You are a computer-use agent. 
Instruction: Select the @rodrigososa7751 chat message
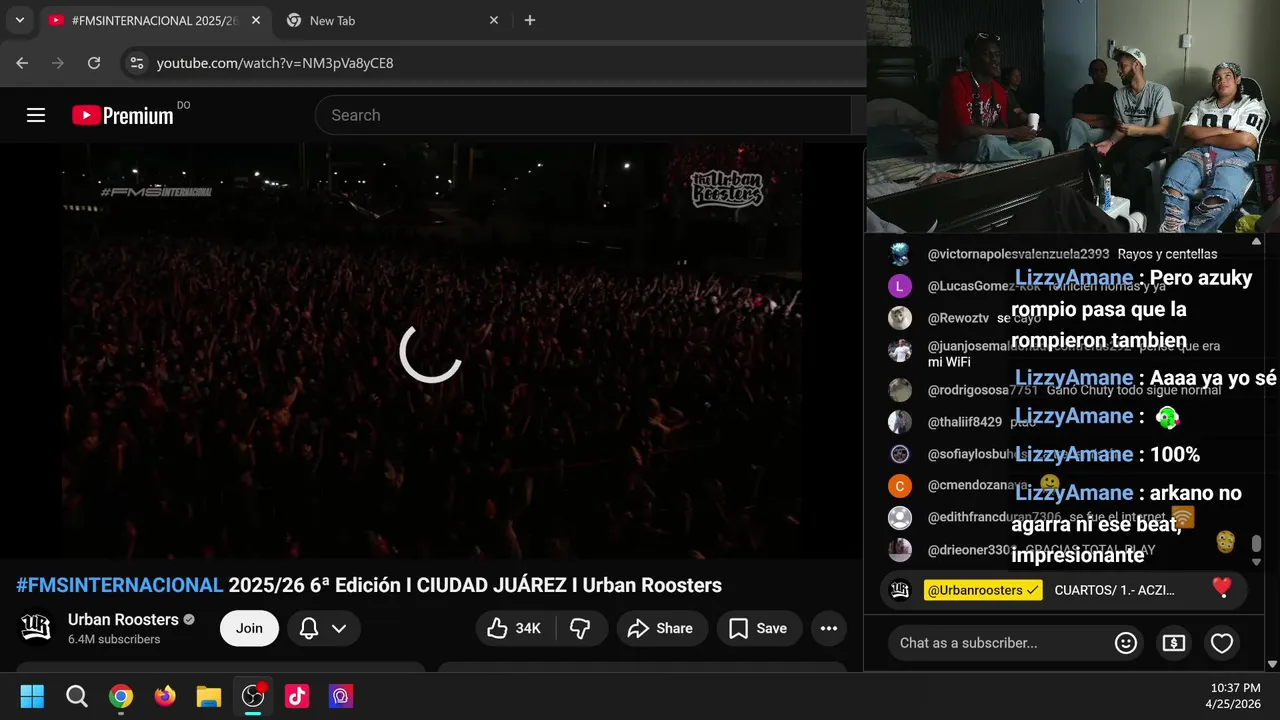tap(1065, 390)
